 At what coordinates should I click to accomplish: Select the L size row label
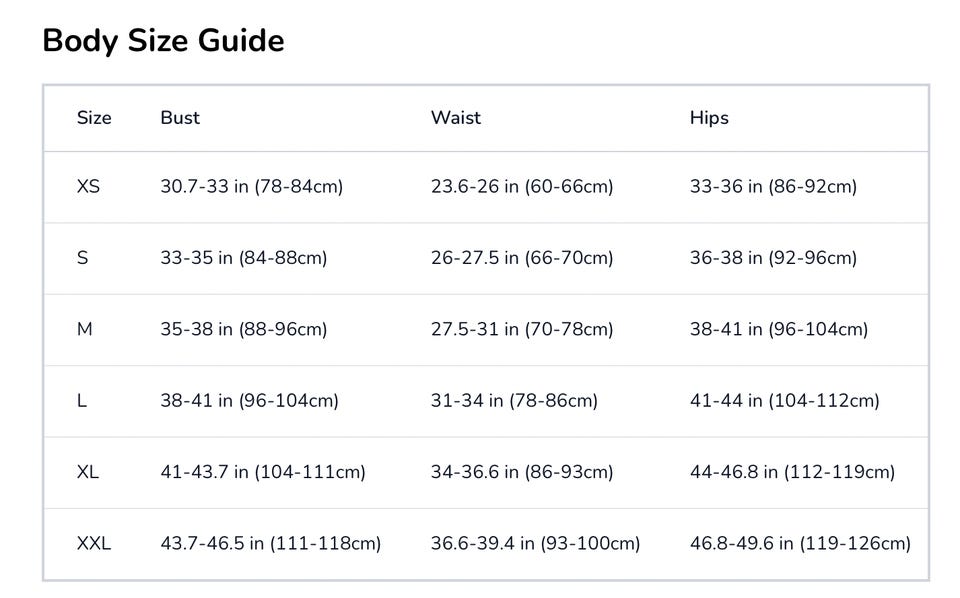click(82, 401)
